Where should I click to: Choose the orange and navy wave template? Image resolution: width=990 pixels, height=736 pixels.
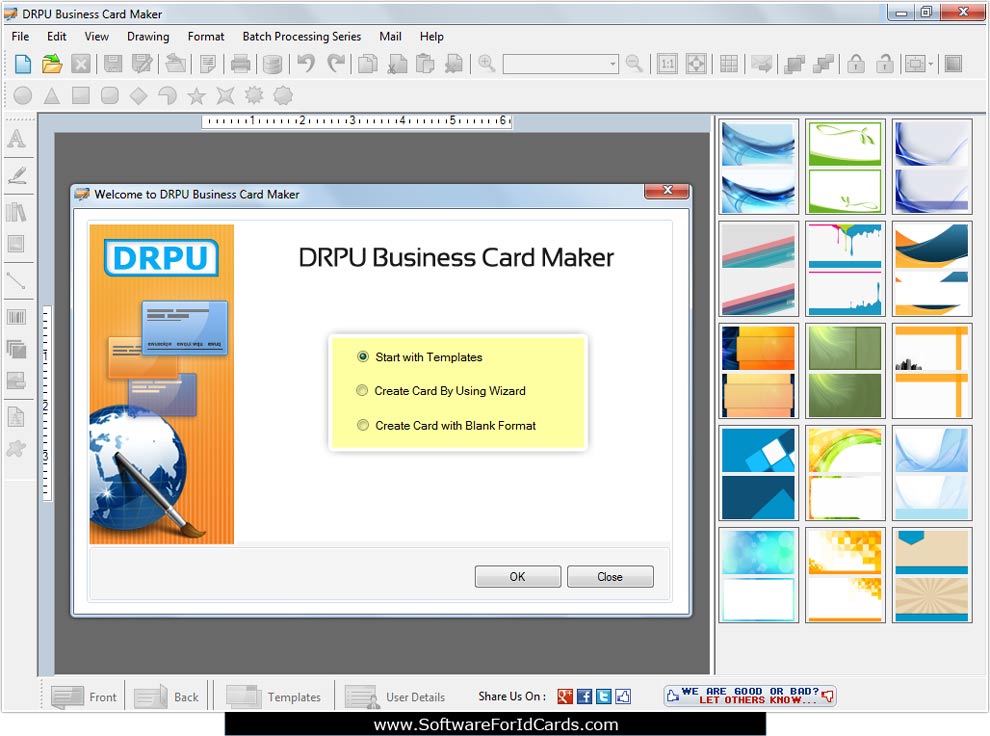(x=932, y=269)
